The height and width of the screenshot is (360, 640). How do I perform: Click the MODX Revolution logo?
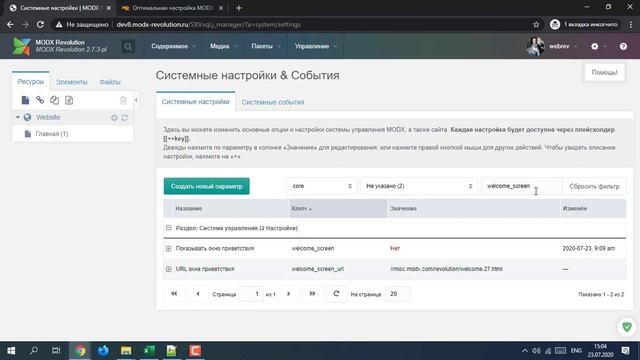[21, 46]
